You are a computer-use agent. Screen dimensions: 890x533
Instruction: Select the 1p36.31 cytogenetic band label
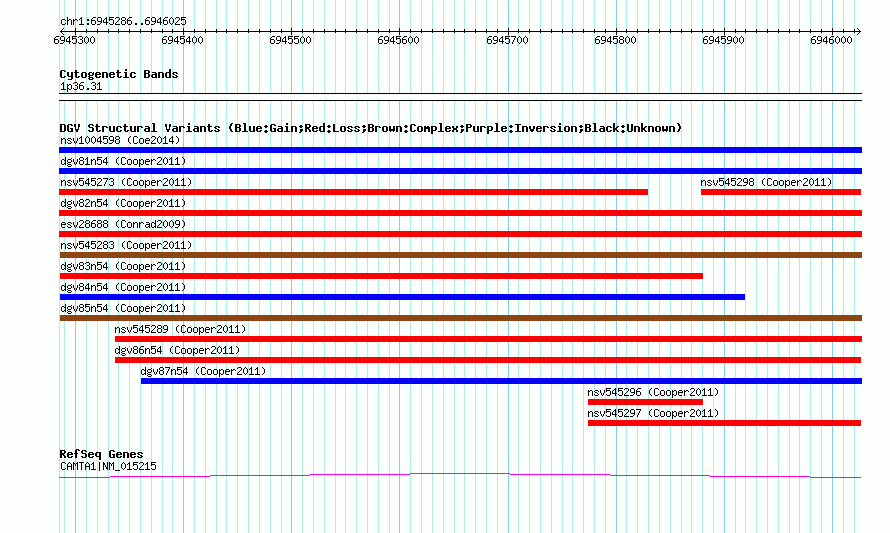81,86
